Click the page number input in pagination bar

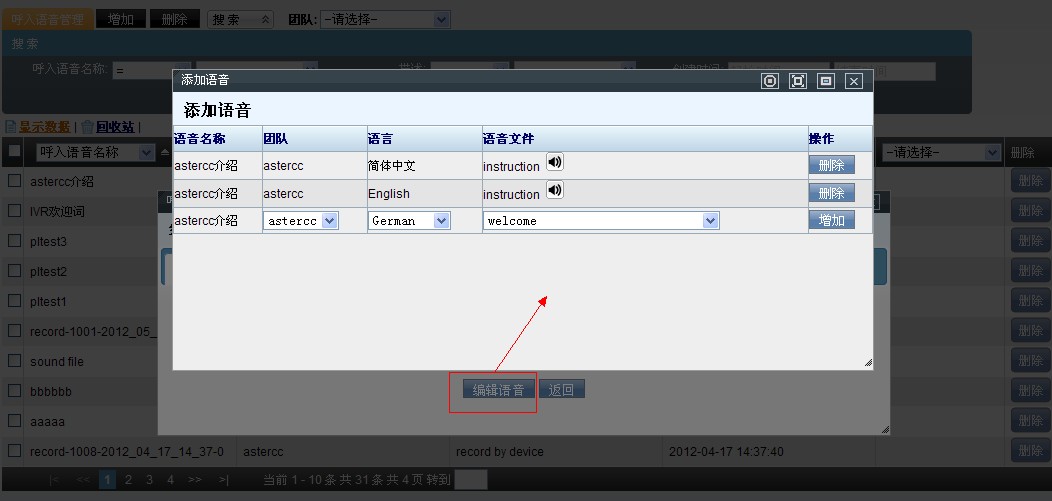[470, 480]
